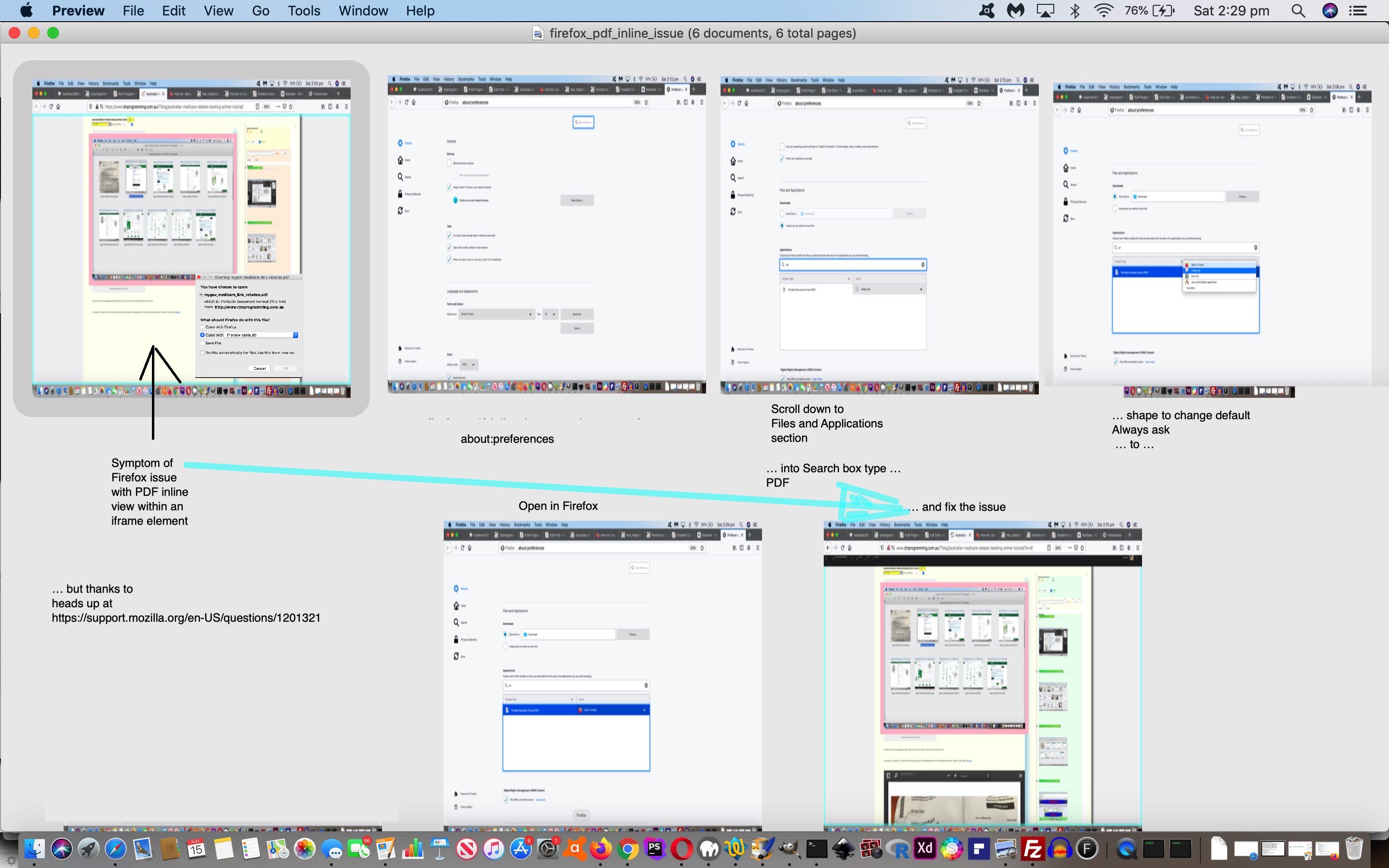Open the Edit menu
This screenshot has height=868, width=1389.
point(173,11)
